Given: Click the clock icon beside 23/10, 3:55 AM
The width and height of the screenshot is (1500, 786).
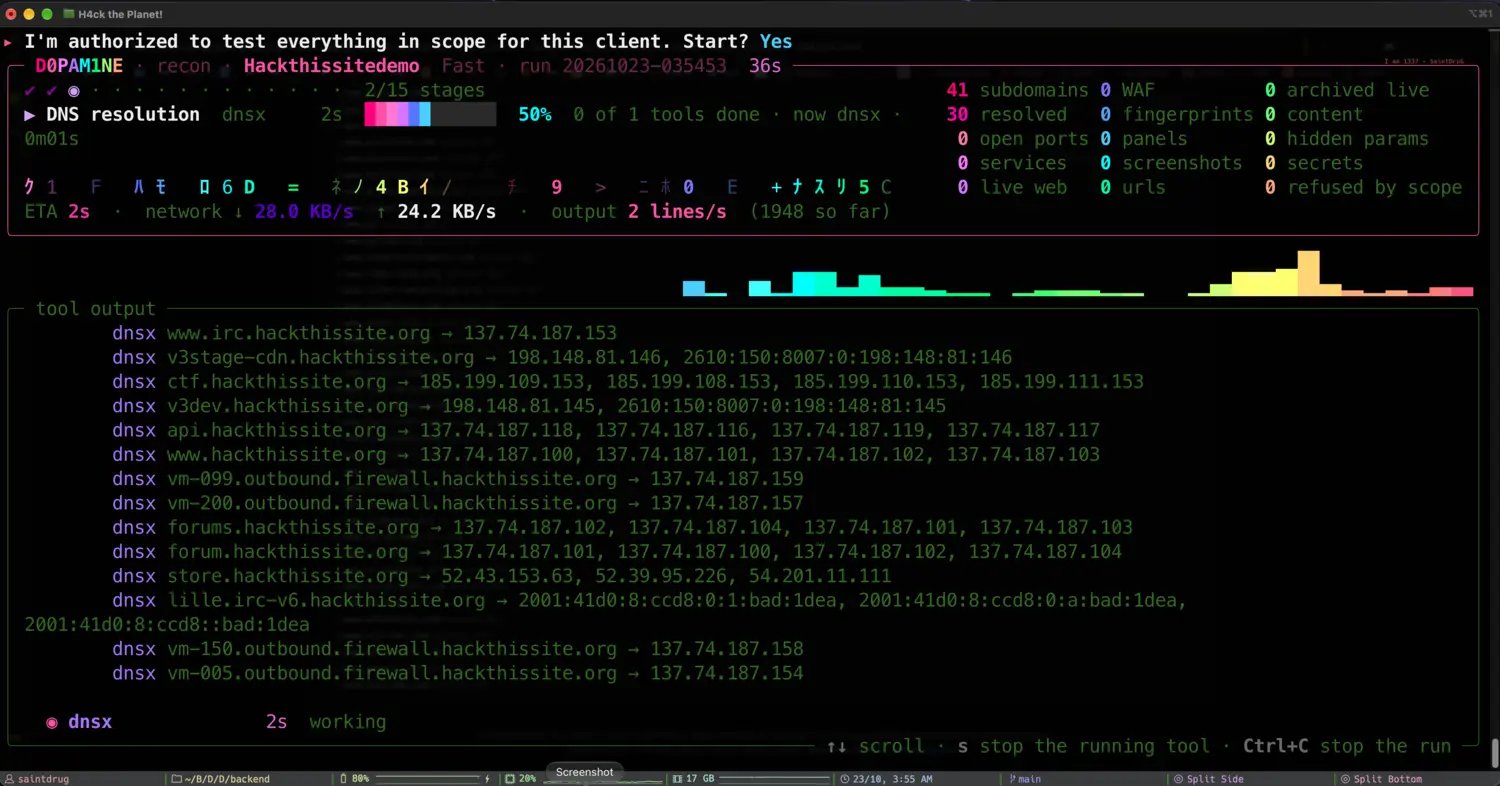Looking at the screenshot, I should 845,778.
